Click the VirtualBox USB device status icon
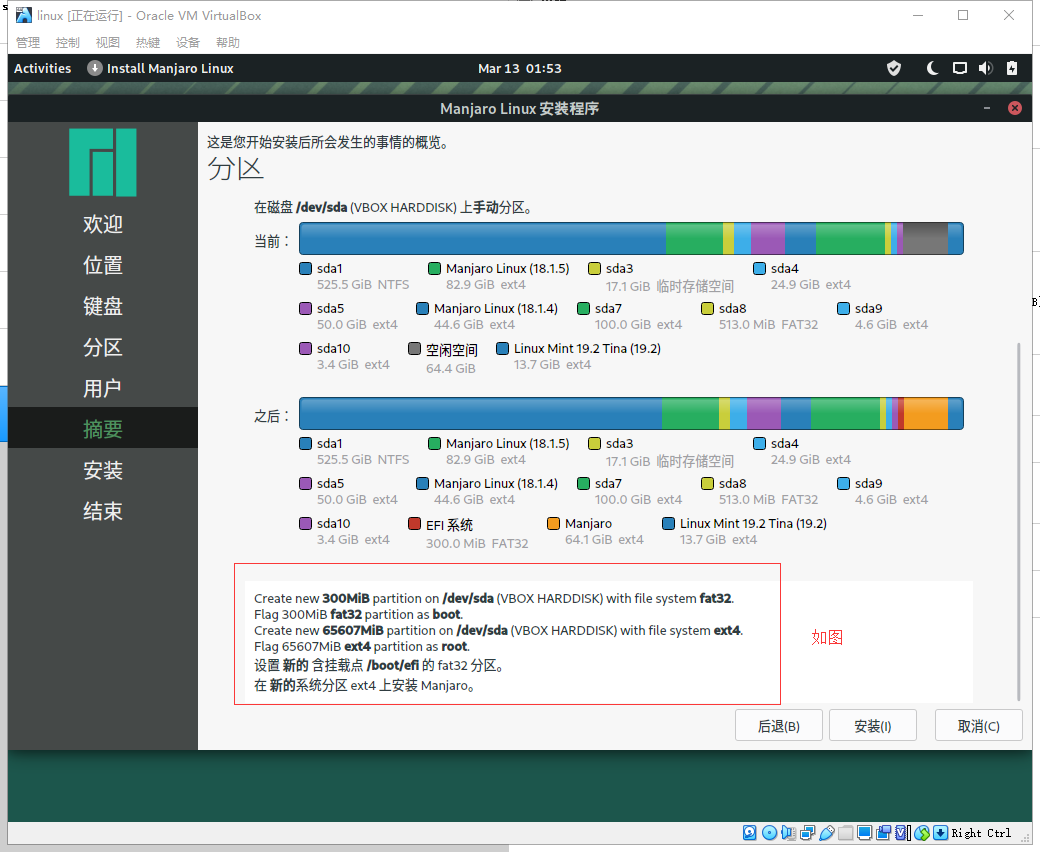The height and width of the screenshot is (852, 1040). 827,833
